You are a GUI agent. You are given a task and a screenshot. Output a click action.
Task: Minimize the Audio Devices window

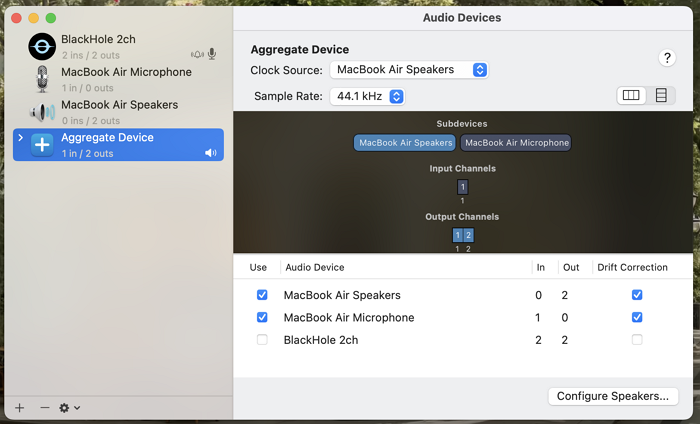(x=33, y=18)
